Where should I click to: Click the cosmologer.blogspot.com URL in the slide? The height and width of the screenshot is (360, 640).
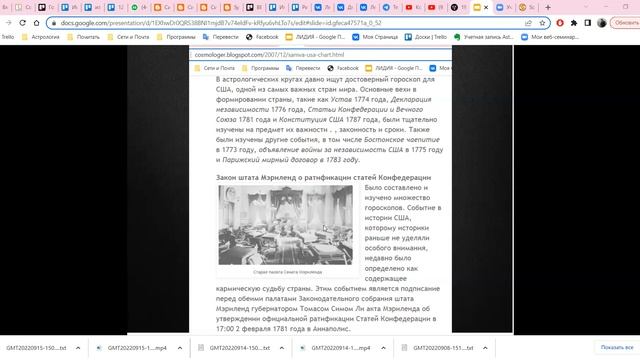269,55
